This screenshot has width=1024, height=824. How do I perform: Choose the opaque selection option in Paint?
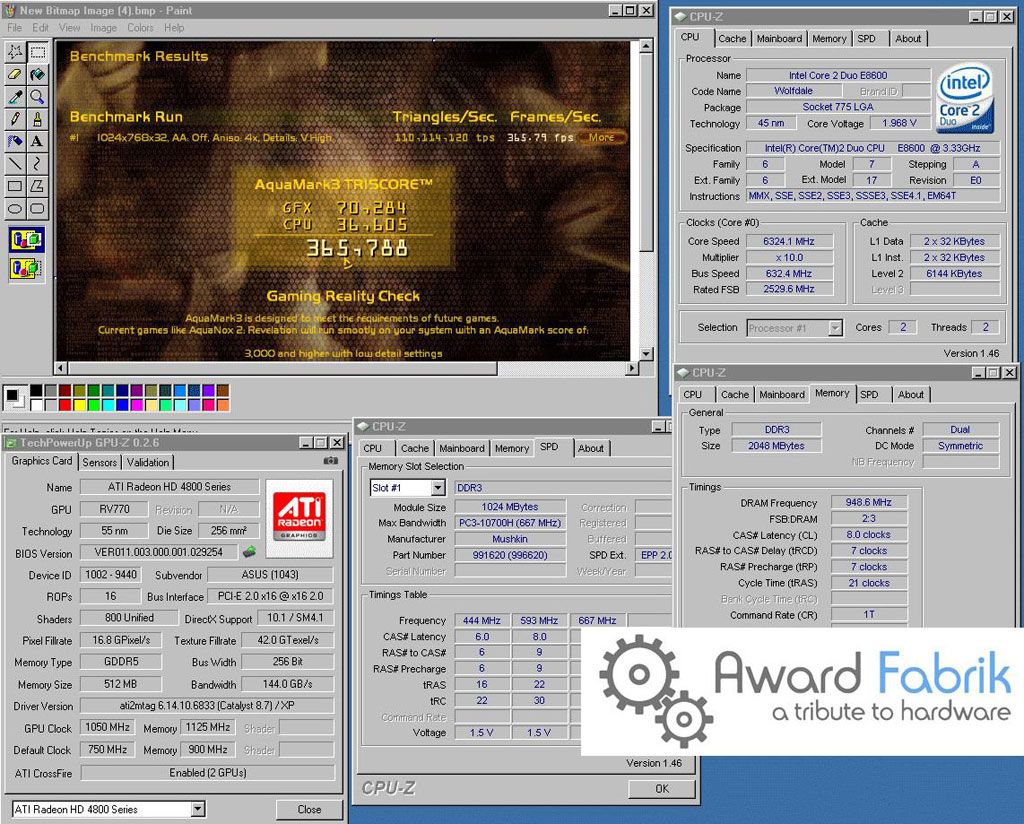click(x=26, y=240)
